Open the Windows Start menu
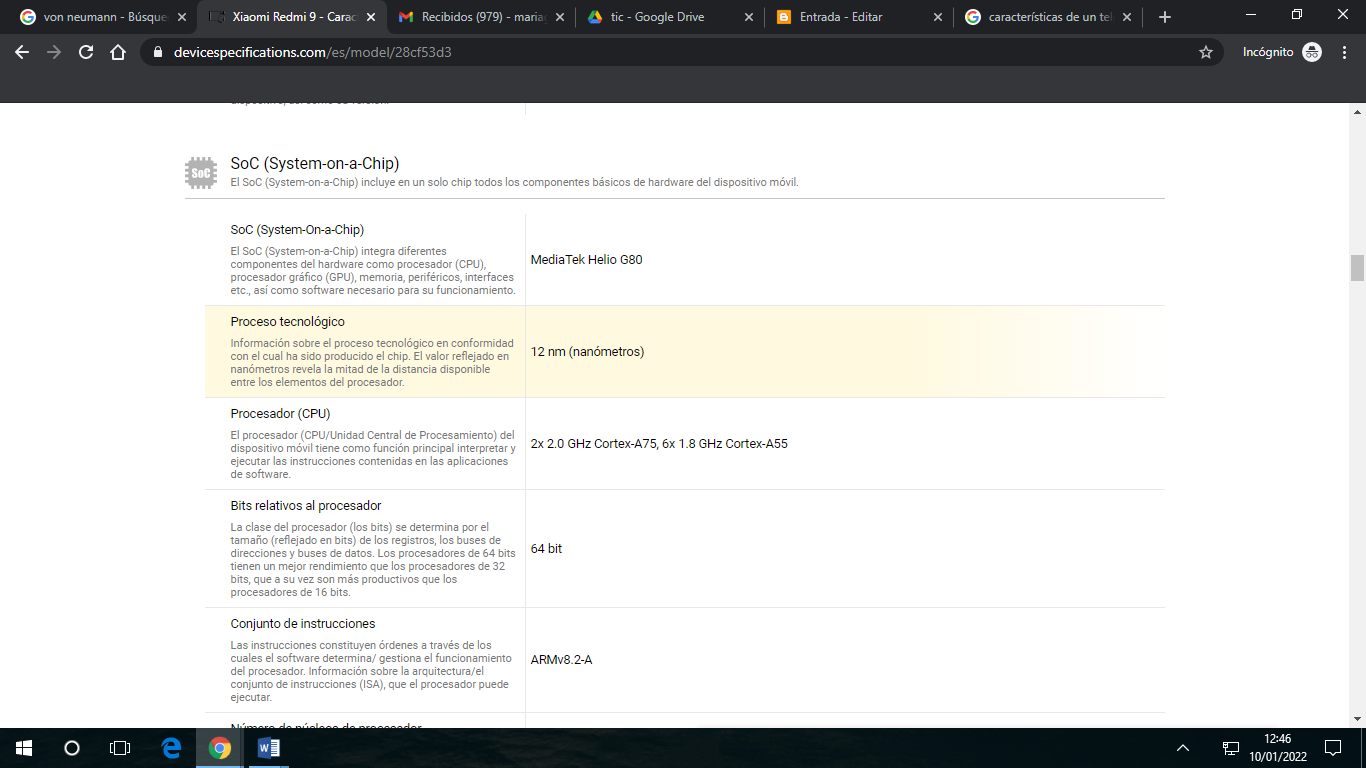This screenshot has height=768, width=1366. pos(24,747)
